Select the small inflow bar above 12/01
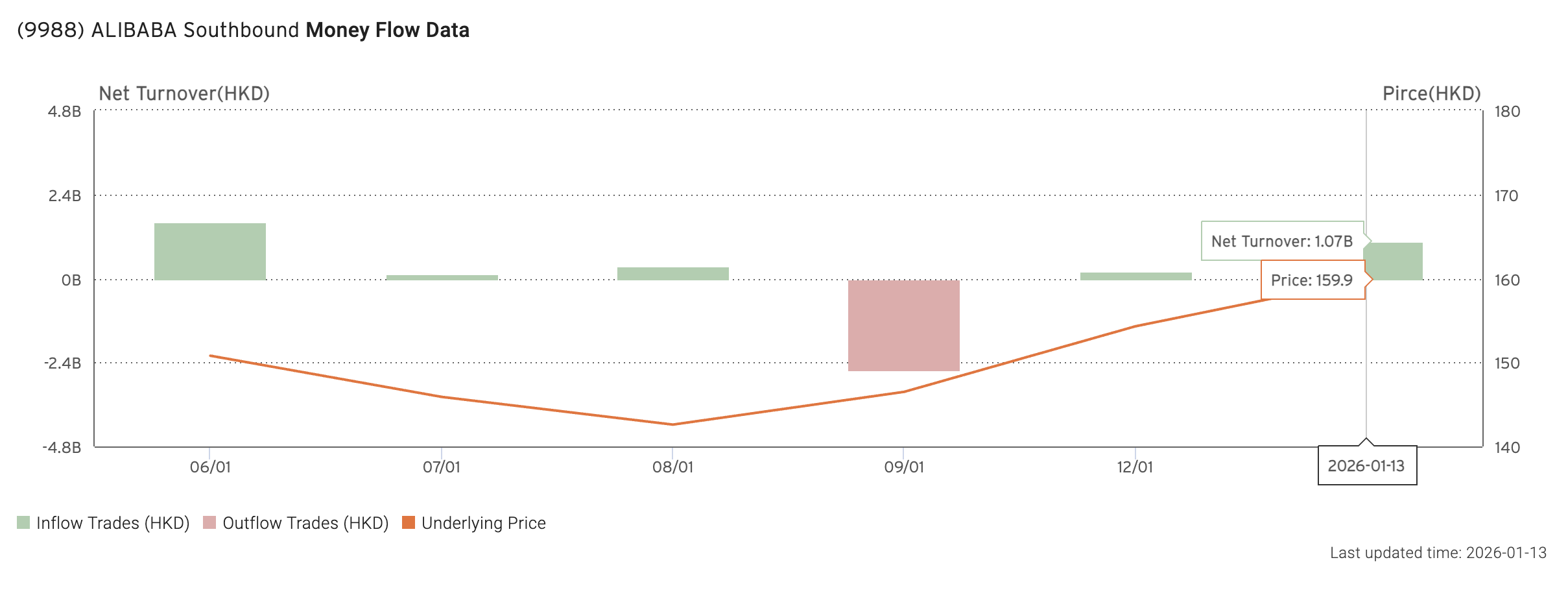 1135,276
